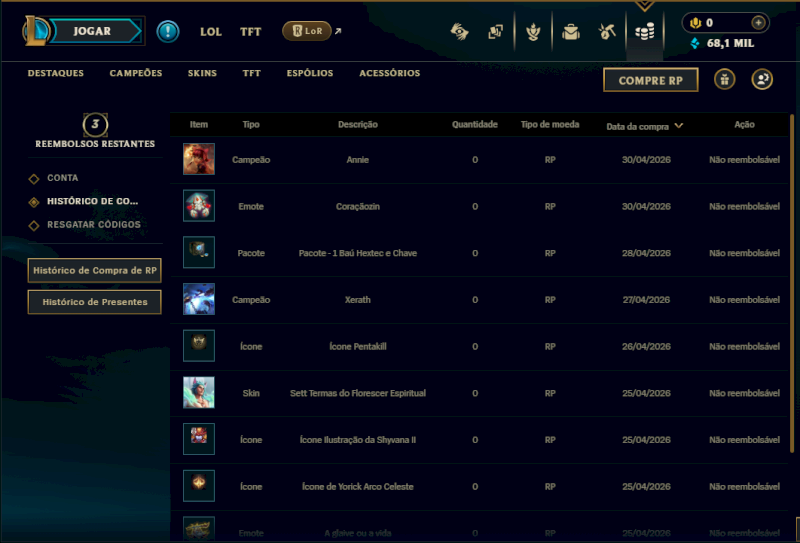This screenshot has height=543, width=800.
Task: Open the CAMPEÕES store tab
Action: pos(136,73)
